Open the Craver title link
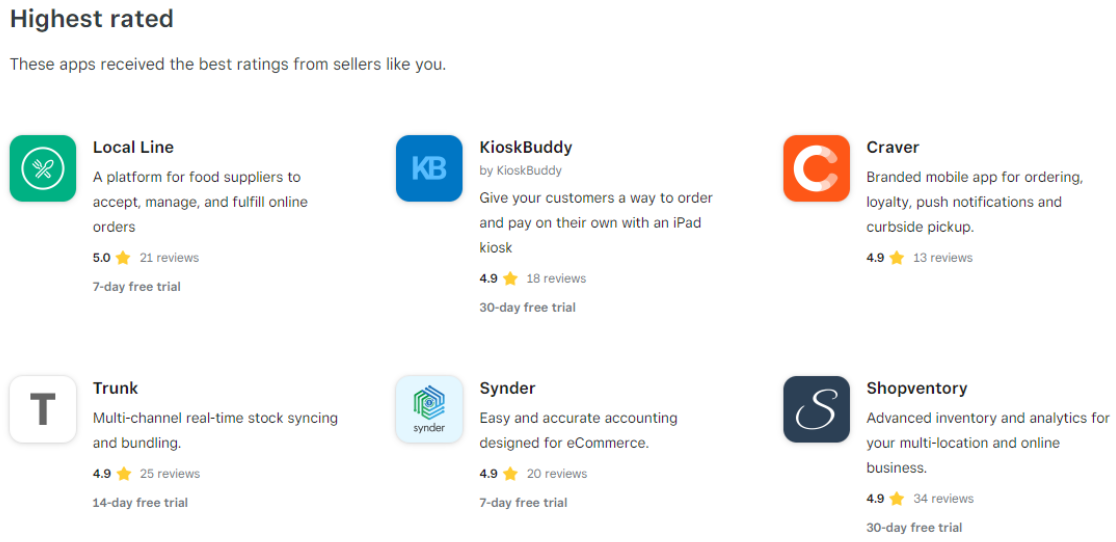Image resolution: width=1116 pixels, height=542 pixels. pyautogui.click(x=893, y=147)
